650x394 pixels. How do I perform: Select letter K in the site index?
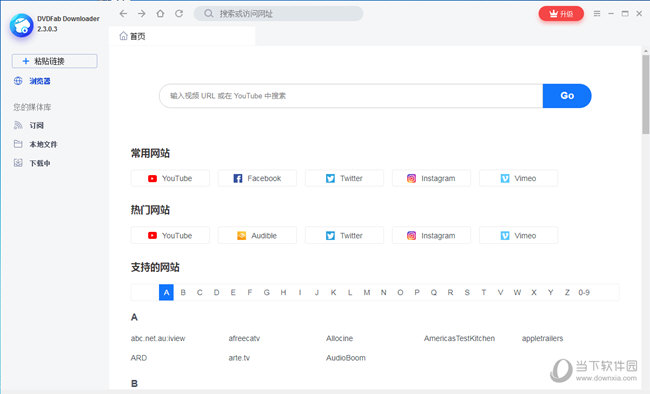(x=333, y=292)
